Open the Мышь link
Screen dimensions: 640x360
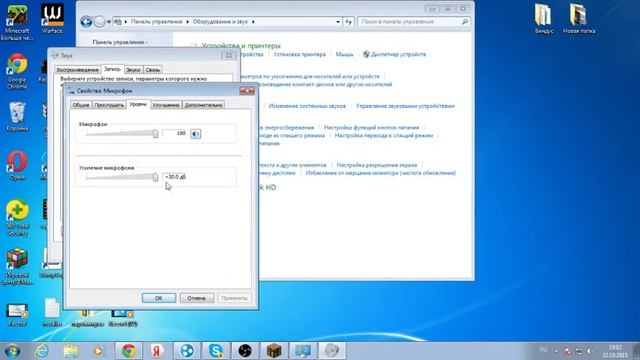tap(344, 54)
